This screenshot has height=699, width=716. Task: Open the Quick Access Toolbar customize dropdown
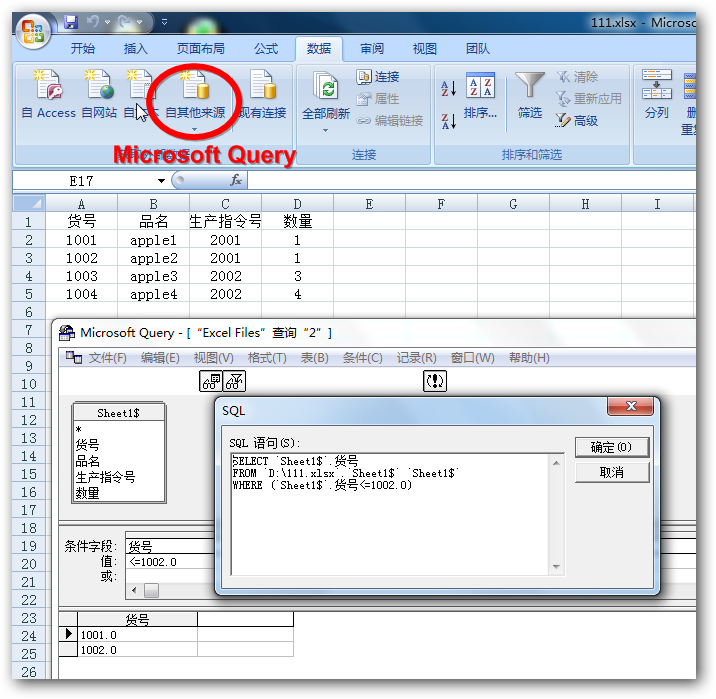click(x=164, y=22)
